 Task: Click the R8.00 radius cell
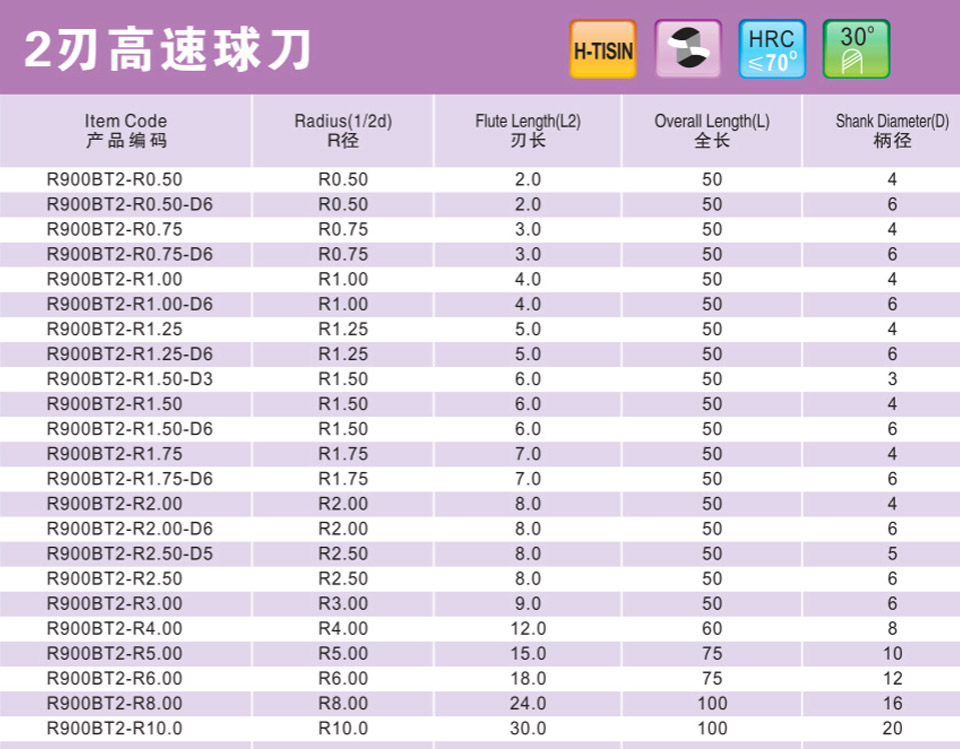click(x=343, y=704)
